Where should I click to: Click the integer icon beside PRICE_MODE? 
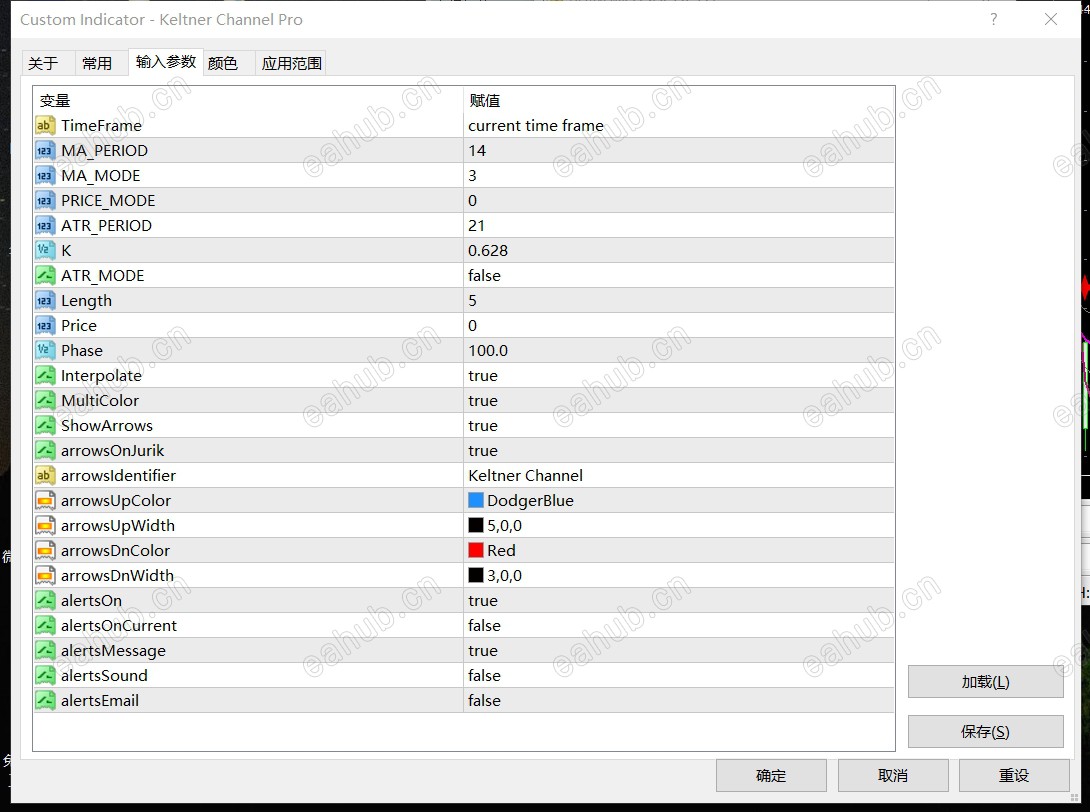[44, 200]
